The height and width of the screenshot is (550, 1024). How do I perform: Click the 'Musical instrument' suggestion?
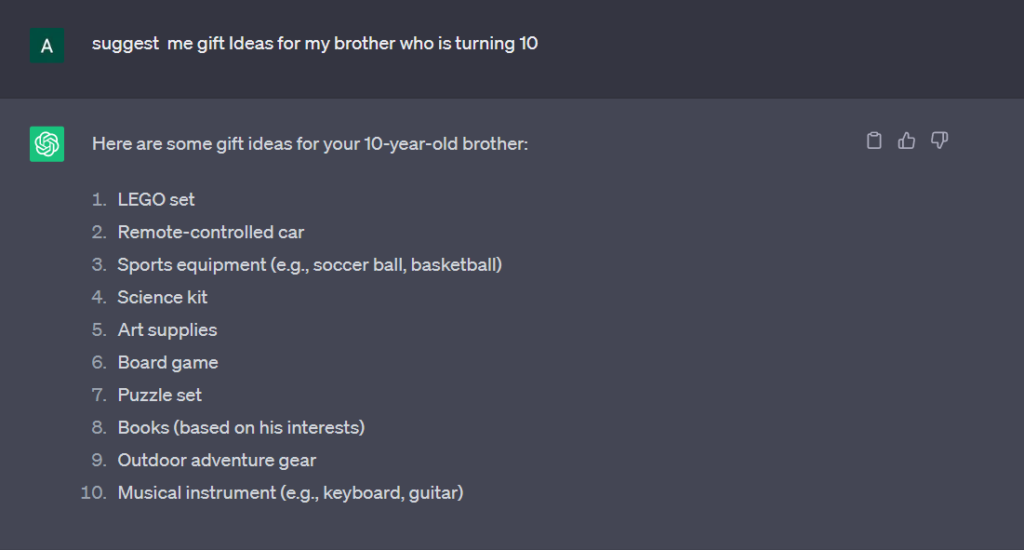[x=291, y=493]
